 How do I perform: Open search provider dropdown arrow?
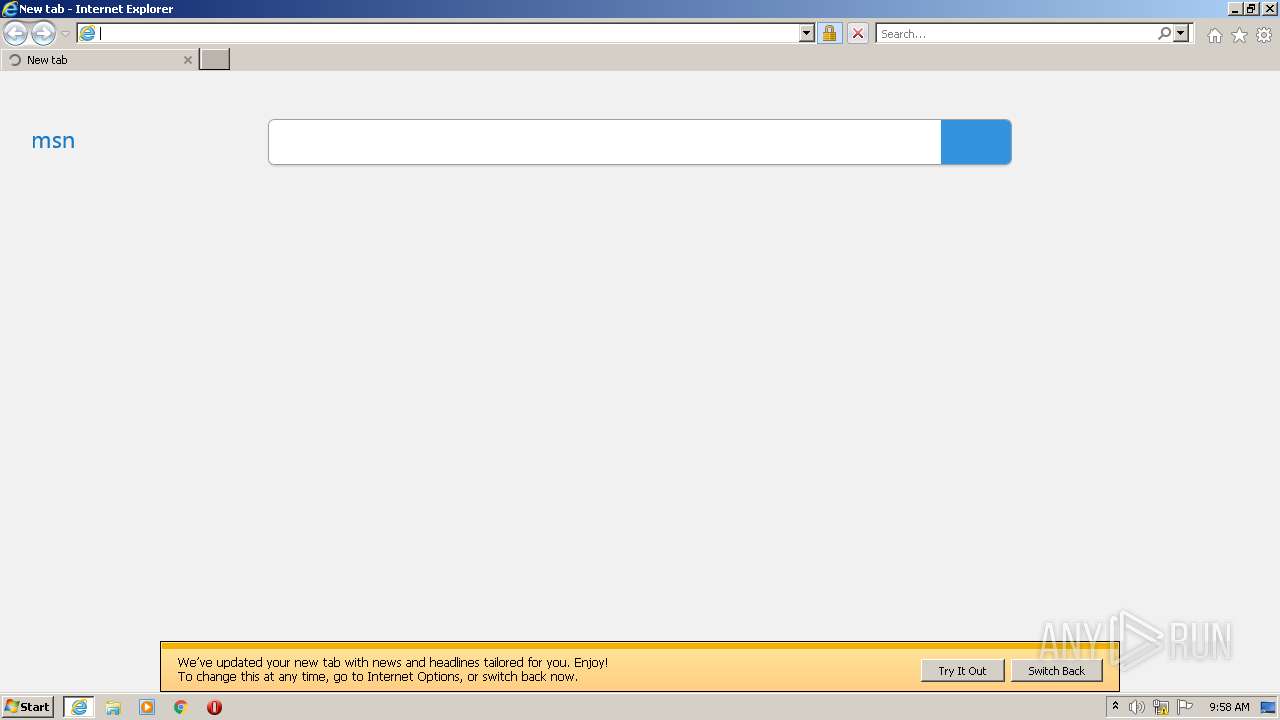[1181, 34]
